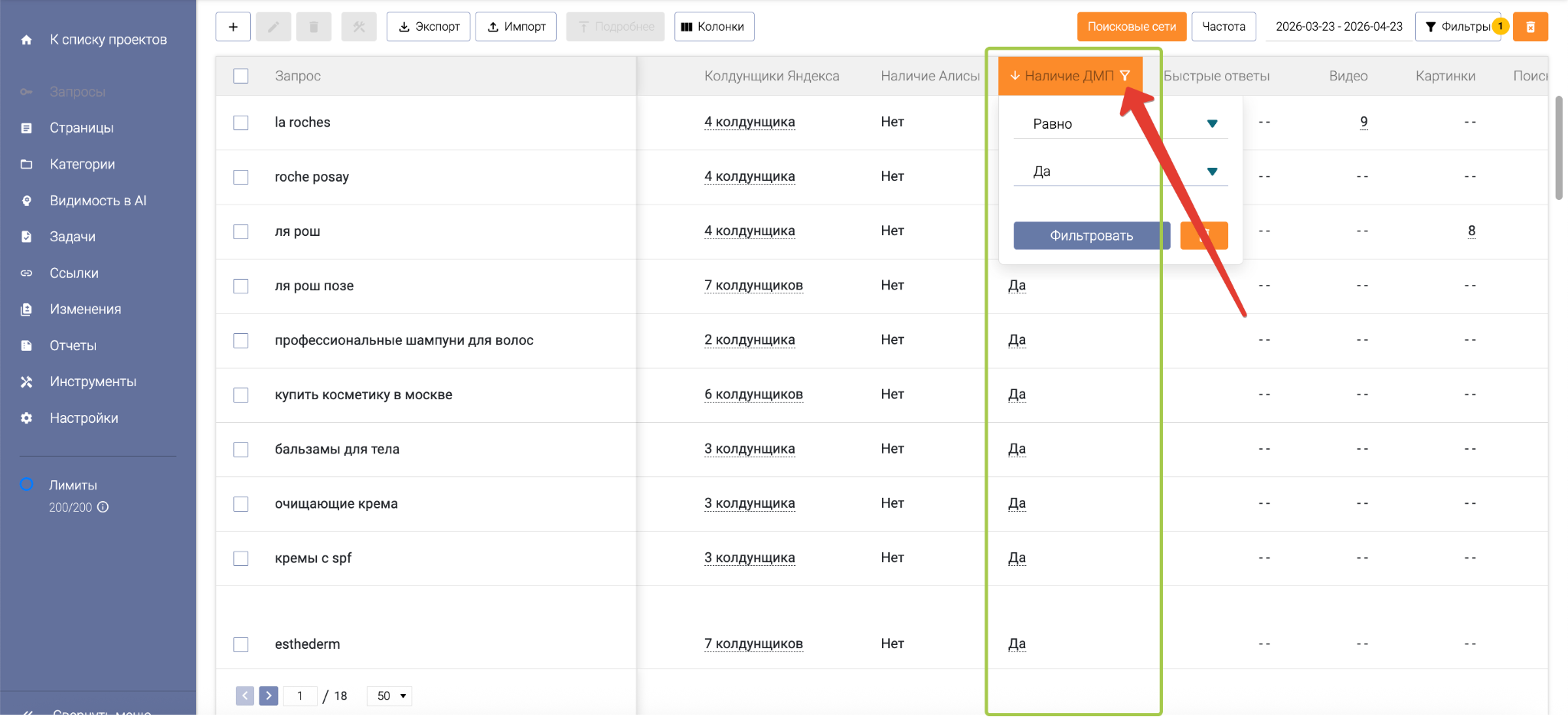Screen dimensions: 1568x717
Task: Click the Экспорт button
Action: [428, 27]
